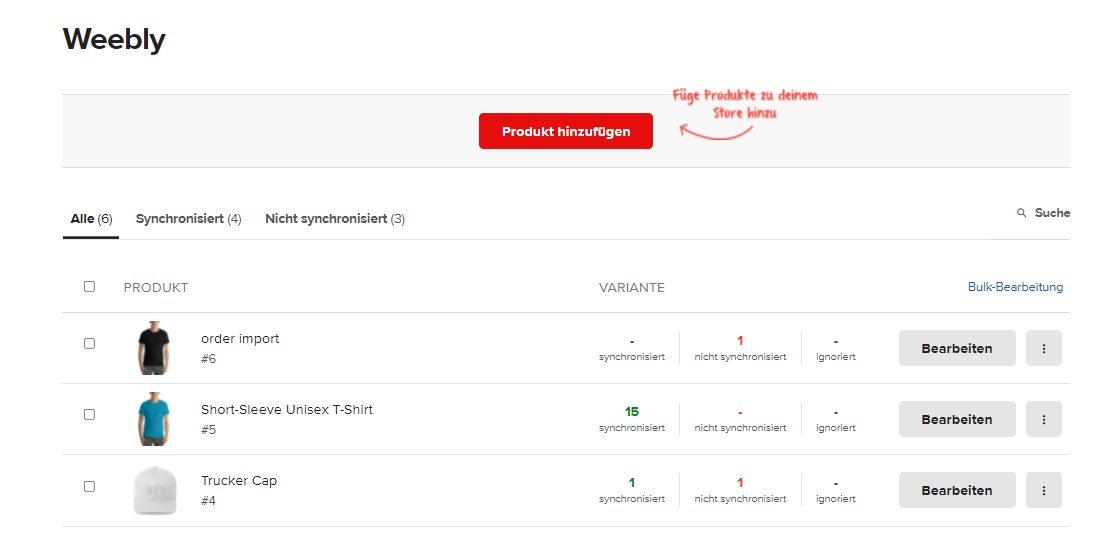Screen dimensions: 1107x533
Task: Click the VARIANTE column header
Action: tap(632, 287)
